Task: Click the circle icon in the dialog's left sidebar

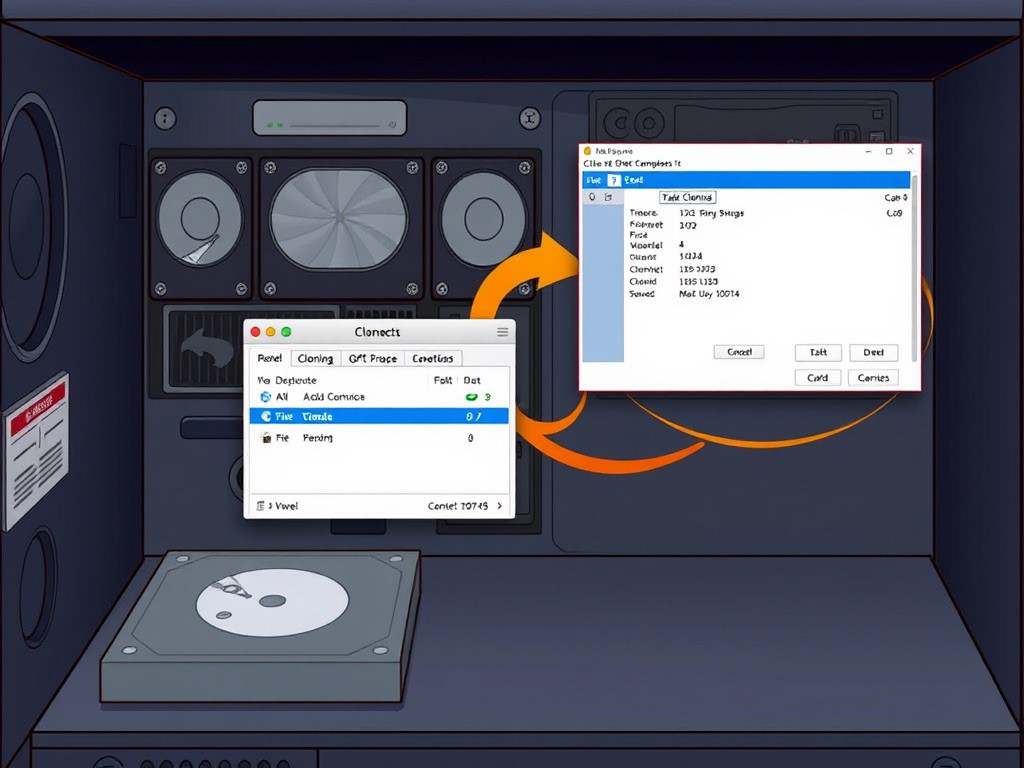Action: tap(593, 197)
